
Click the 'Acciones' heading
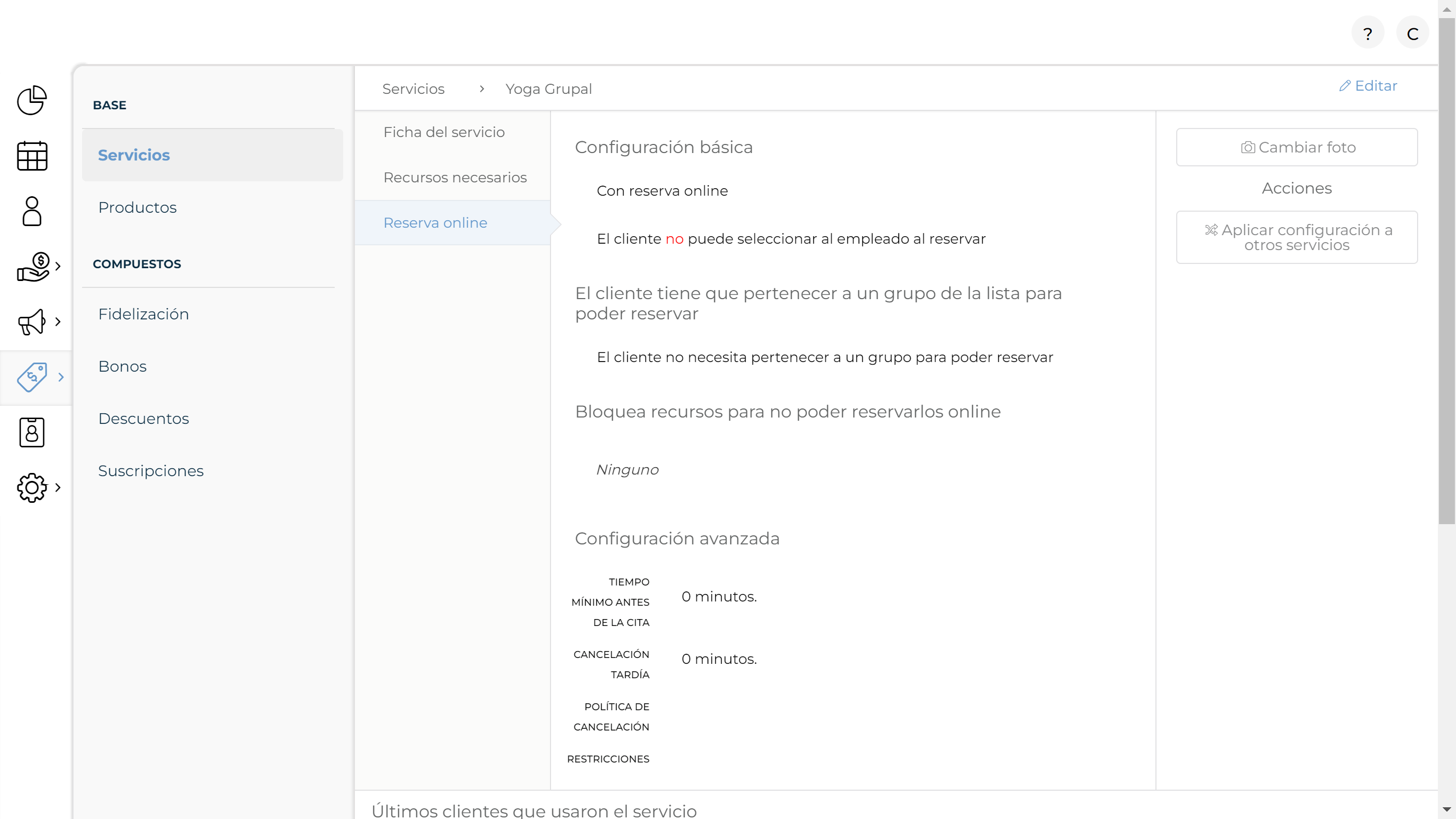(x=1297, y=188)
